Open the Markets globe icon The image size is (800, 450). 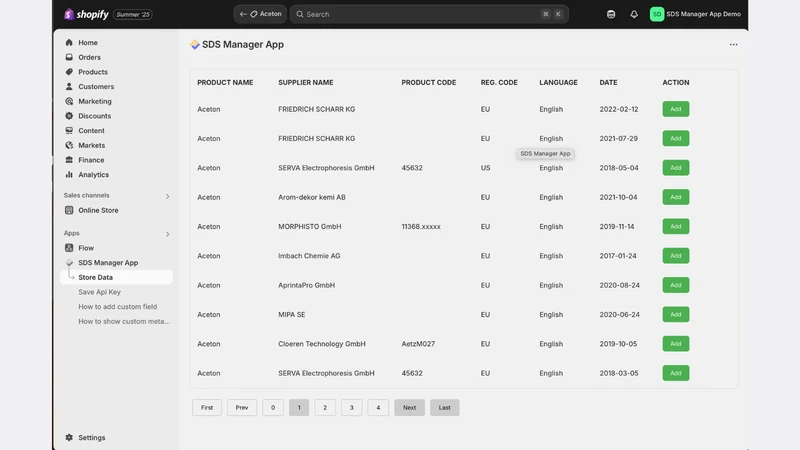click(x=69, y=145)
